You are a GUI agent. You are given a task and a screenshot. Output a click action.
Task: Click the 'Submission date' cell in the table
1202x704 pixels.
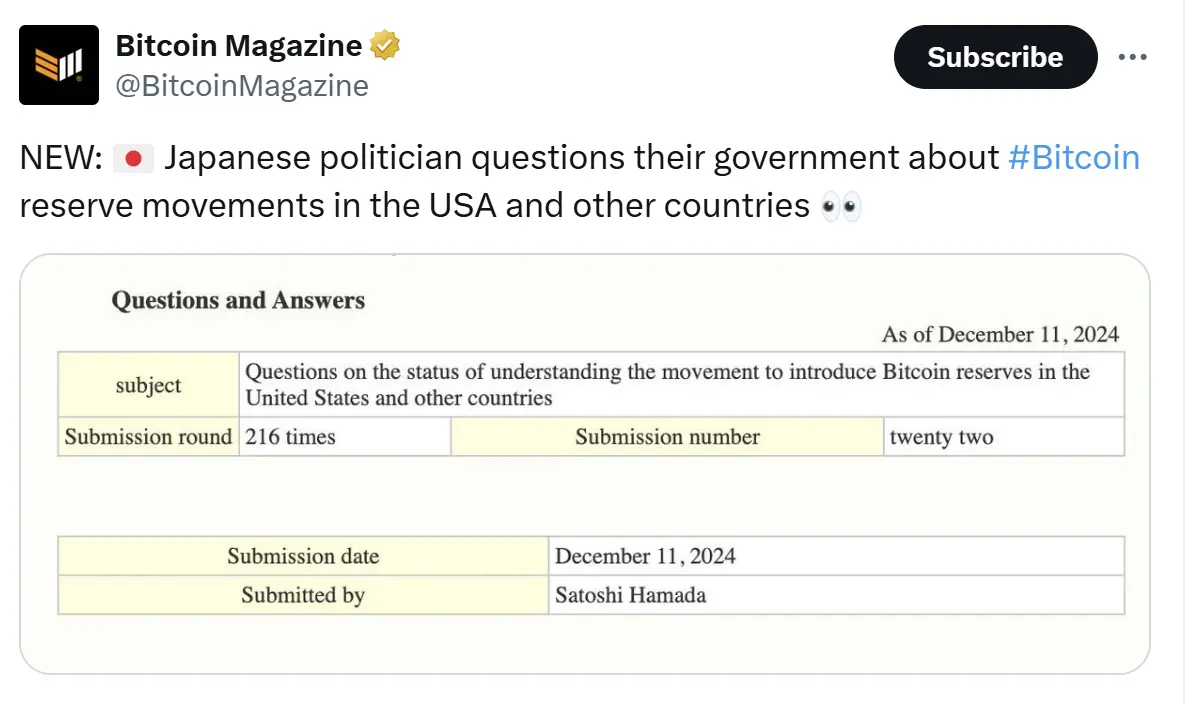[x=303, y=556]
